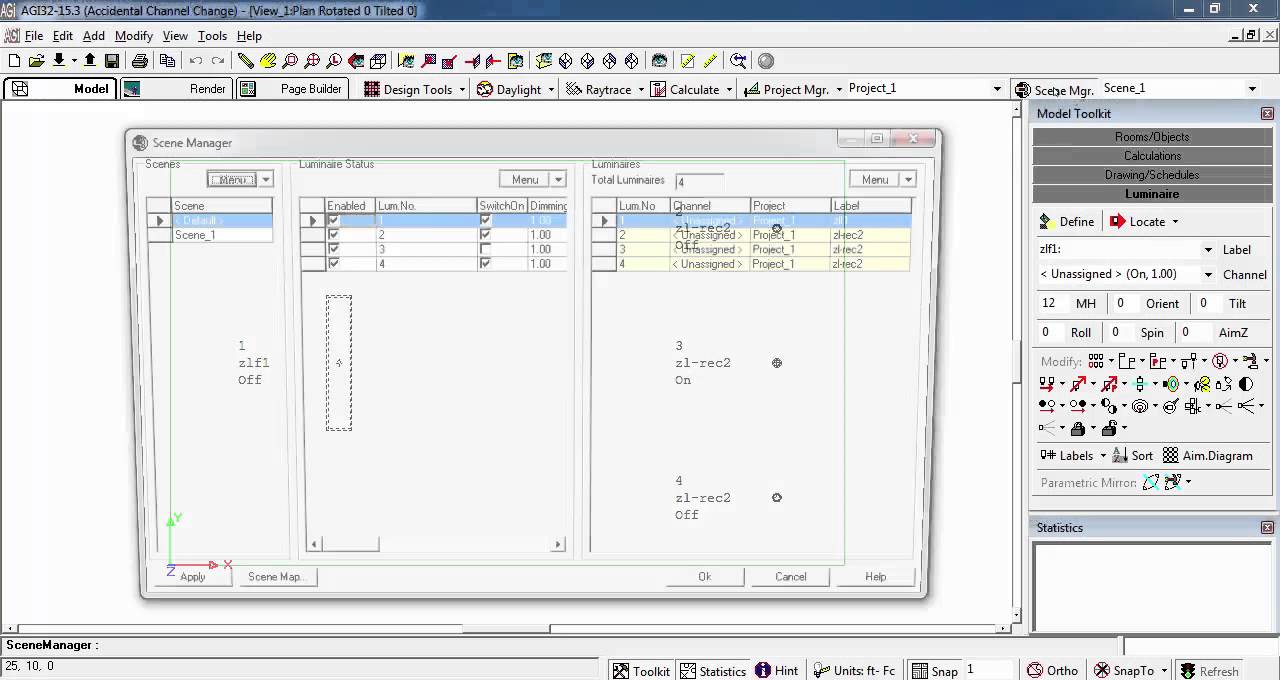1280x680 pixels.
Task: Expand the Project_1 project dropdown
Action: [x=996, y=89]
